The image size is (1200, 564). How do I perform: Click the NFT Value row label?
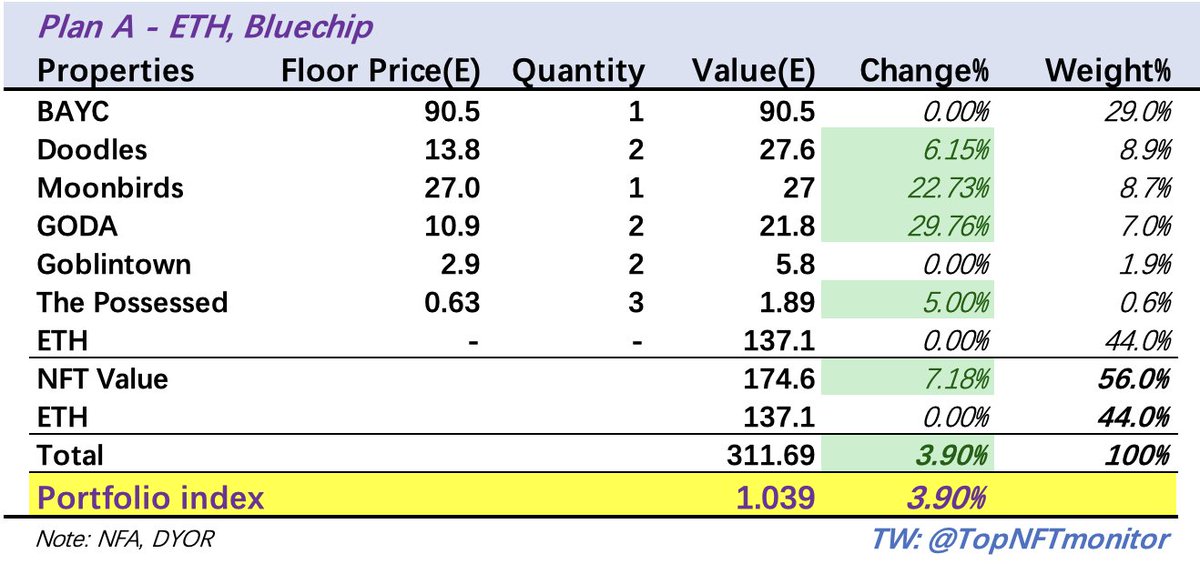pos(102,379)
